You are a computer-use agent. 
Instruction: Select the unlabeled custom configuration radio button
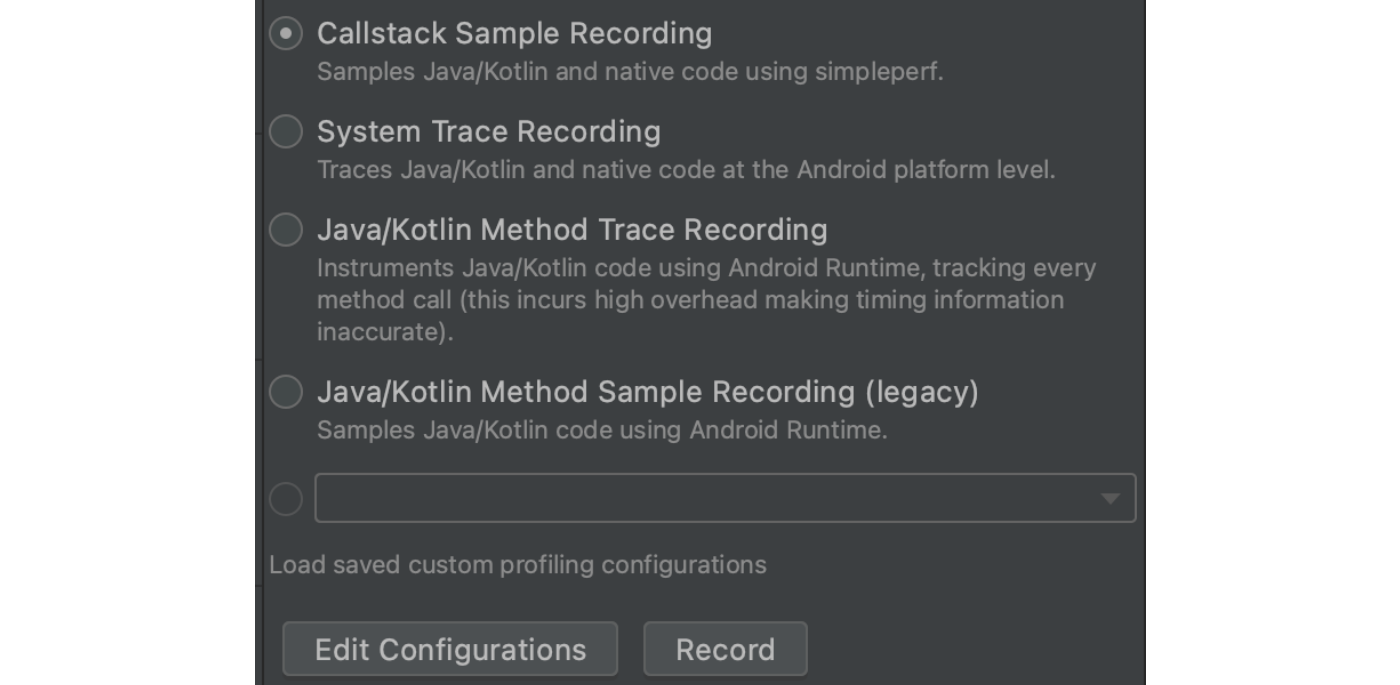point(286,498)
